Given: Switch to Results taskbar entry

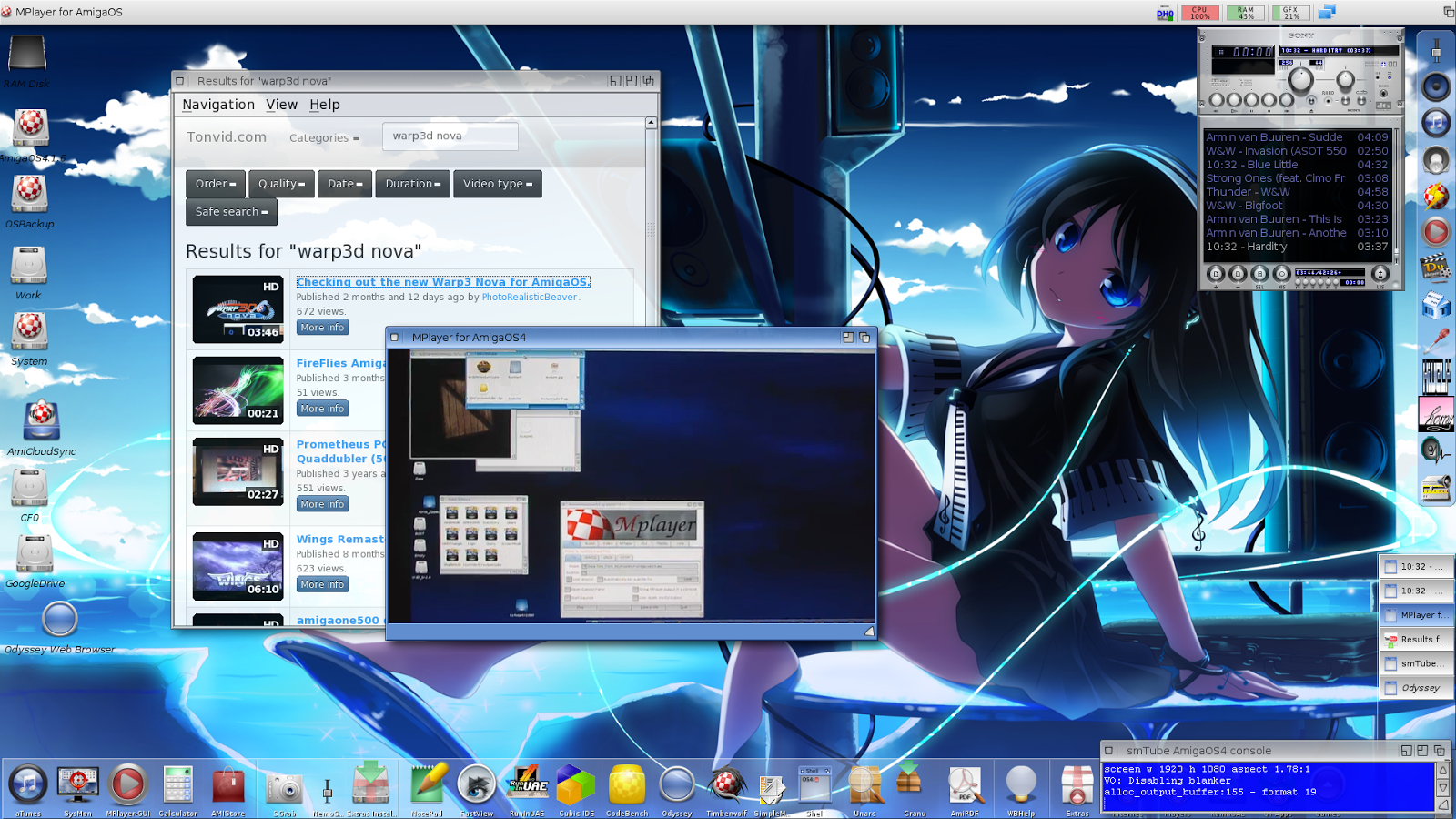Looking at the screenshot, I should (1416, 639).
